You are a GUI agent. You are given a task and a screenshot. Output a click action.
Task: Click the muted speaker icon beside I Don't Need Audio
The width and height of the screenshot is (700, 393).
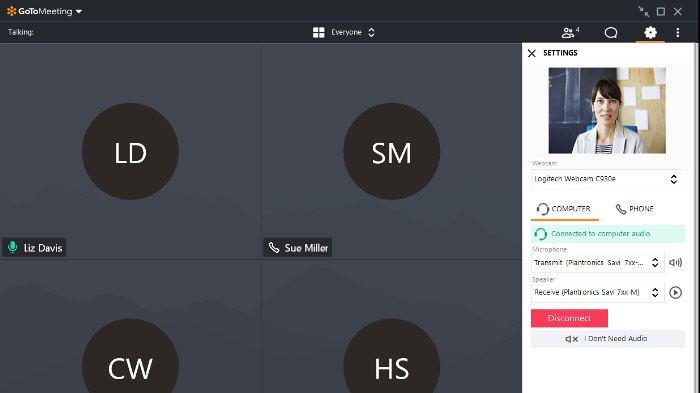[571, 339]
